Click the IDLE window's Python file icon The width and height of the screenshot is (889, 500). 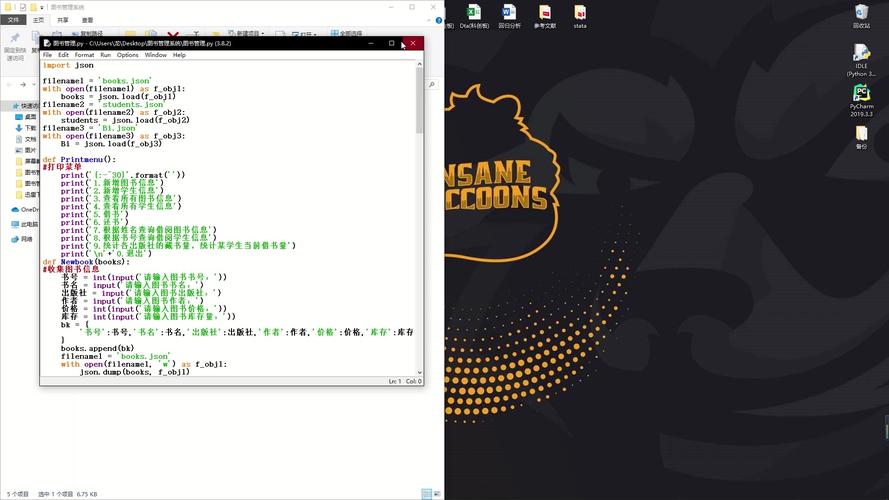pos(47,43)
